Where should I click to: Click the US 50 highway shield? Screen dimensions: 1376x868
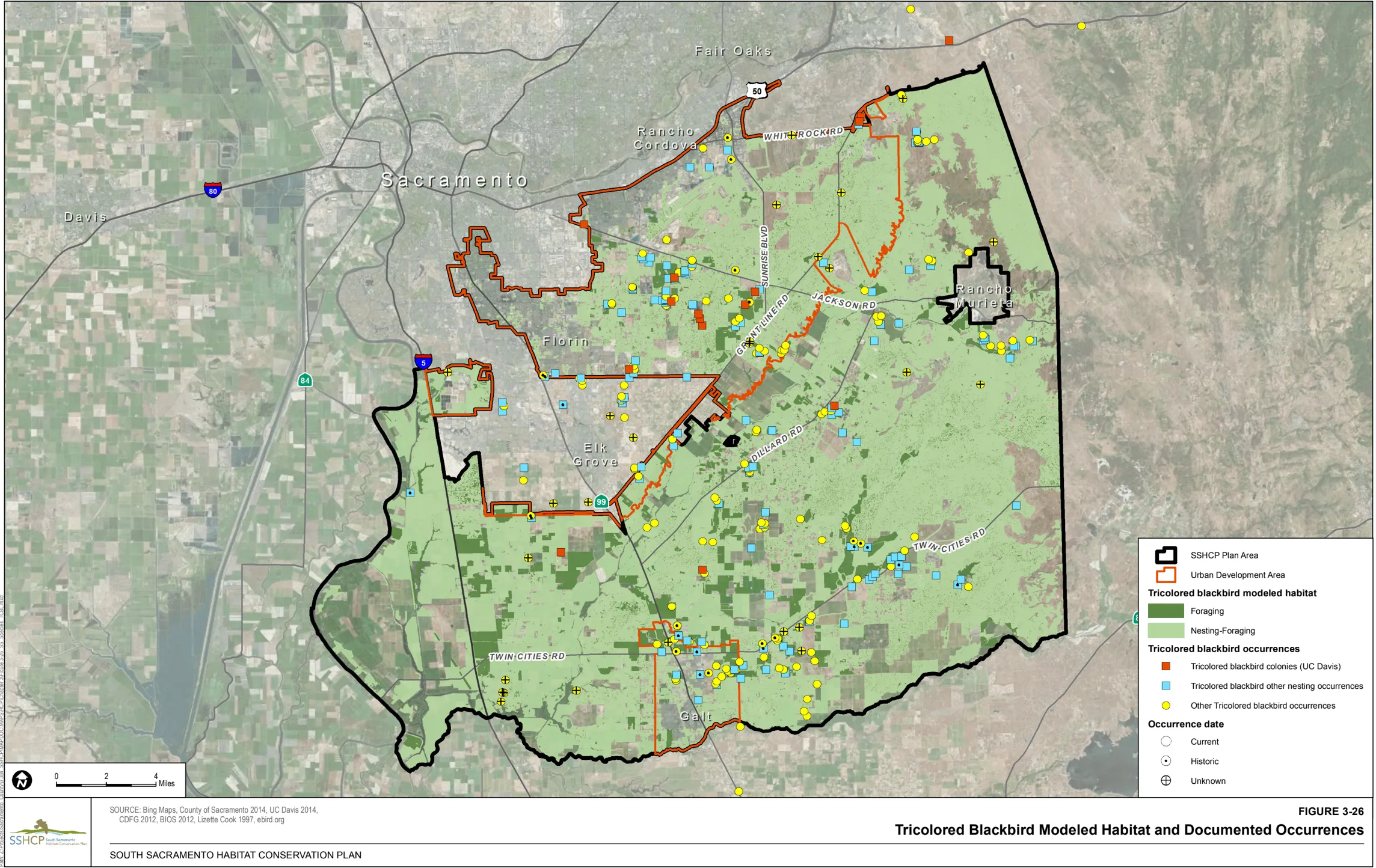click(x=757, y=91)
